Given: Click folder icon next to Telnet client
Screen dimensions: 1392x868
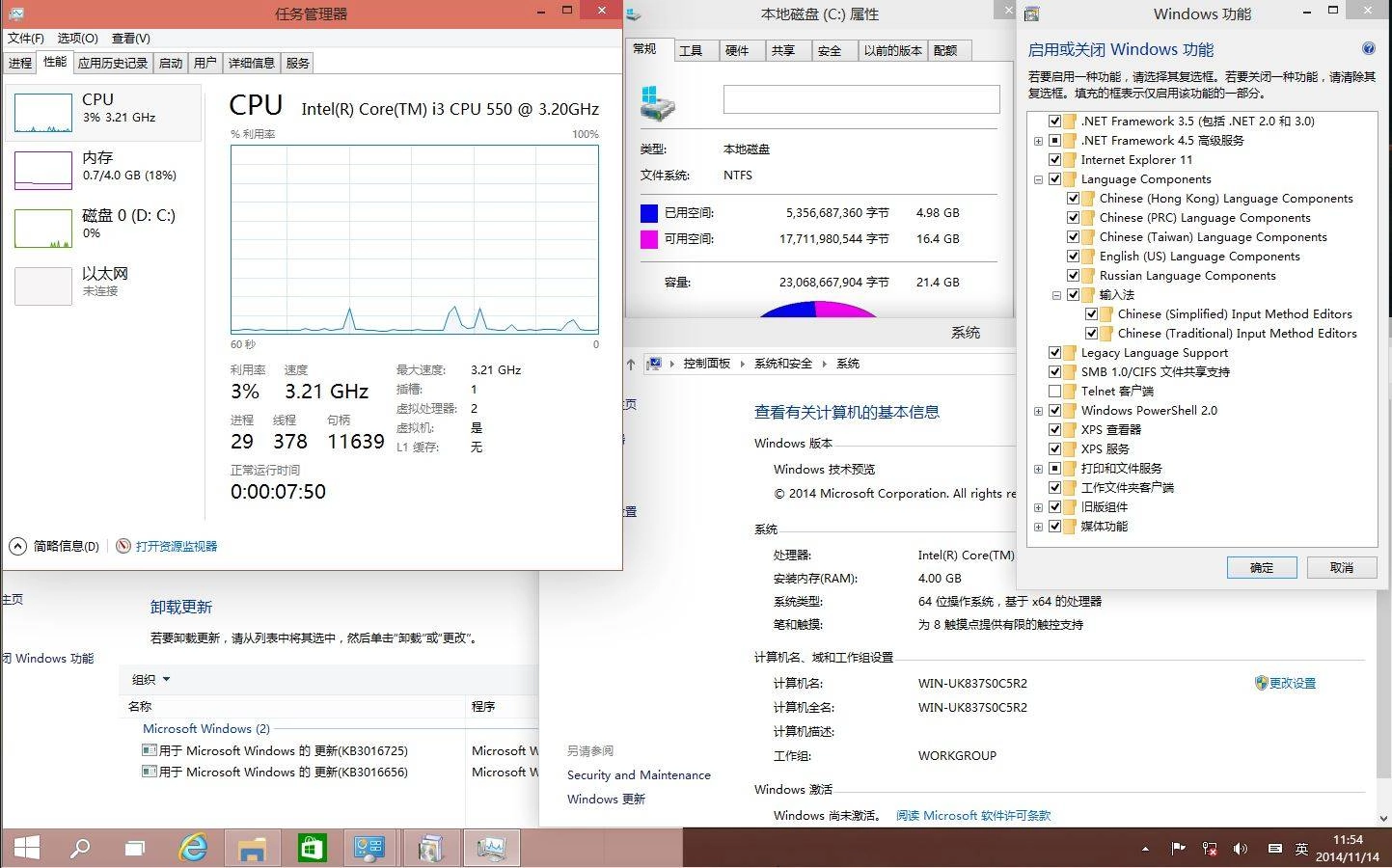Looking at the screenshot, I should (x=1070, y=391).
